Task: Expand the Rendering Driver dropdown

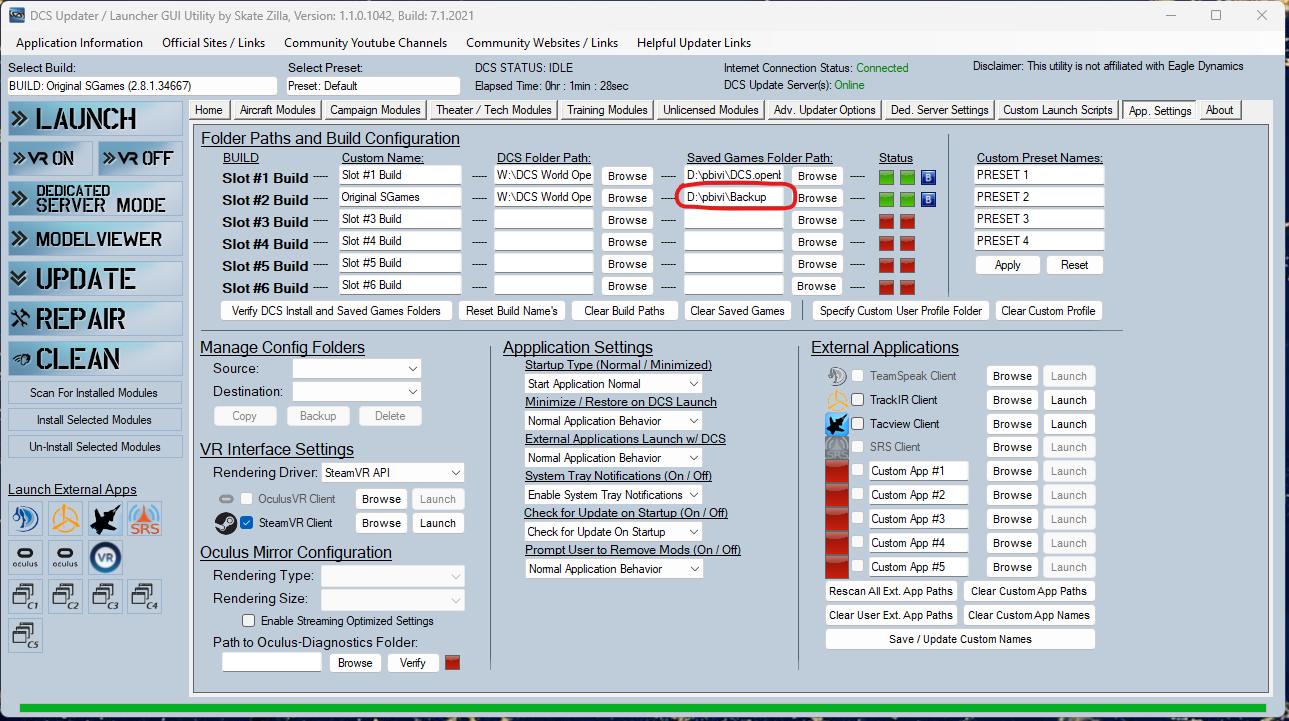Action: pos(393,472)
